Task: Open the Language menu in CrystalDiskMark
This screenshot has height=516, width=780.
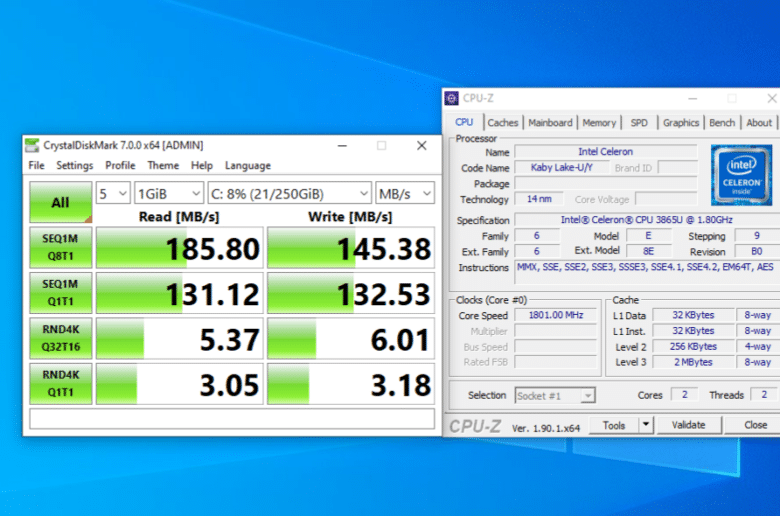Action: [248, 165]
